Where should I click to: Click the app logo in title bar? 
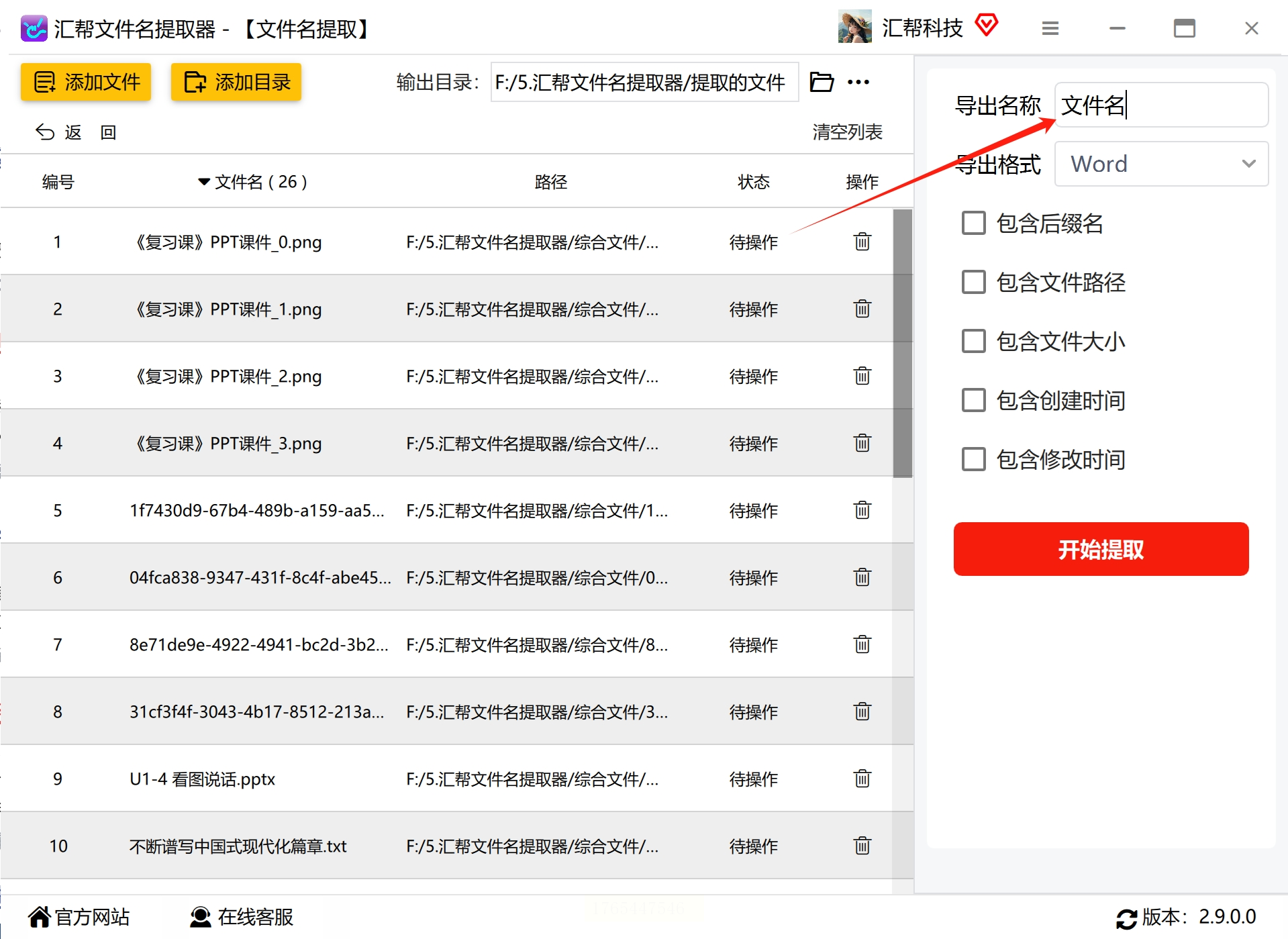34,28
